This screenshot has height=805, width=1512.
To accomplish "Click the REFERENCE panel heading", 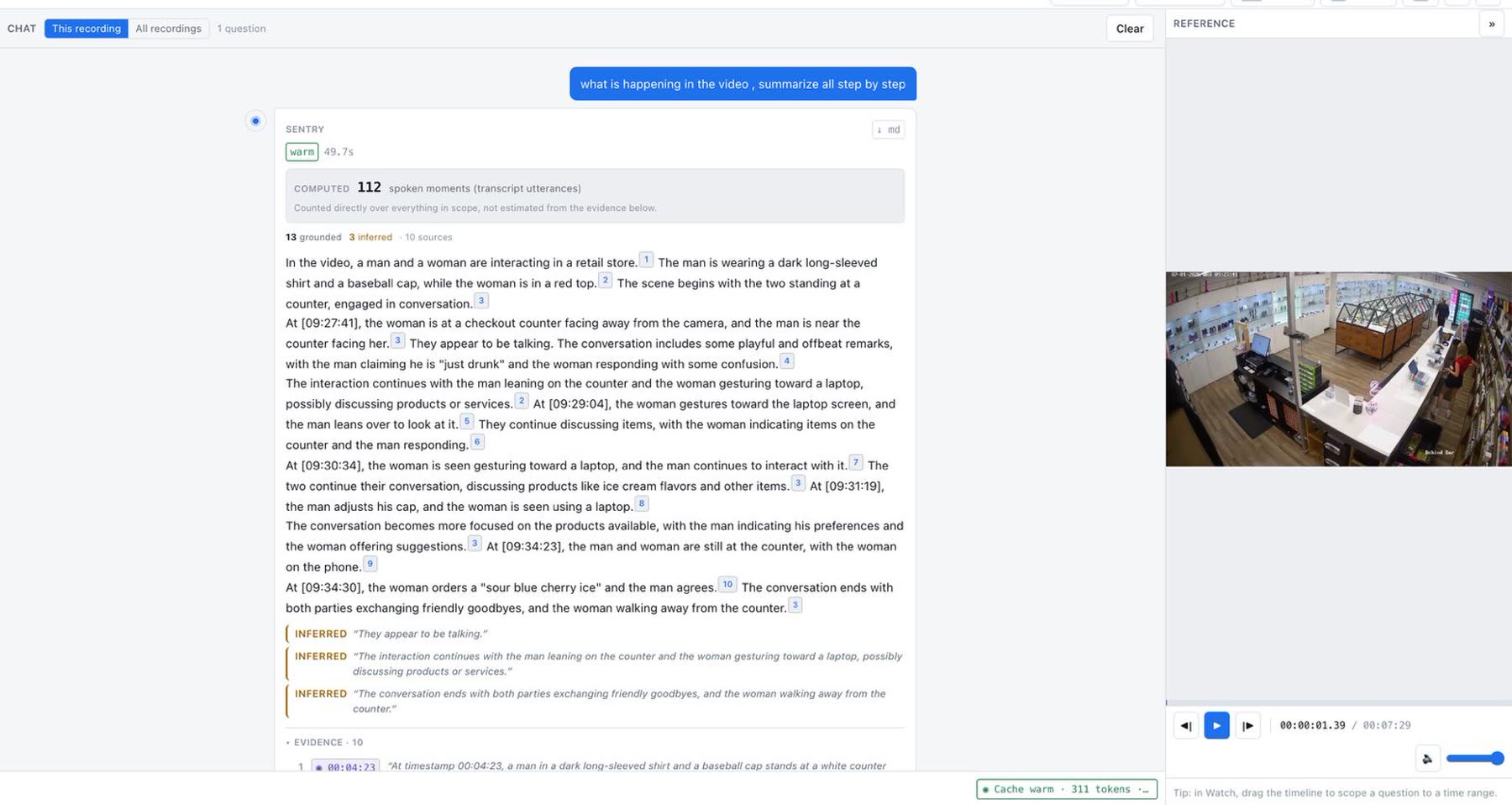I will click(x=1204, y=24).
